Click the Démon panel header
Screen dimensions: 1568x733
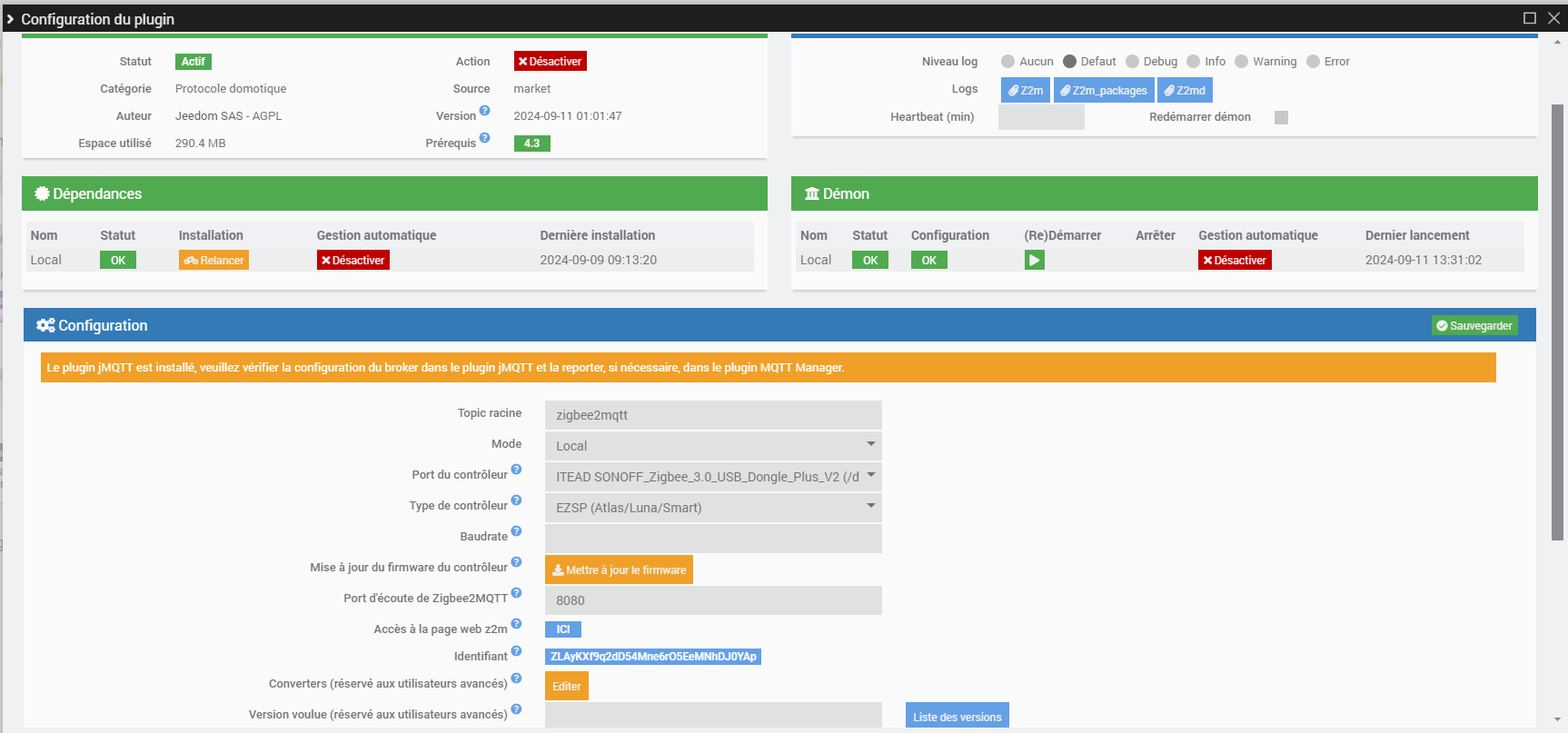1165,193
